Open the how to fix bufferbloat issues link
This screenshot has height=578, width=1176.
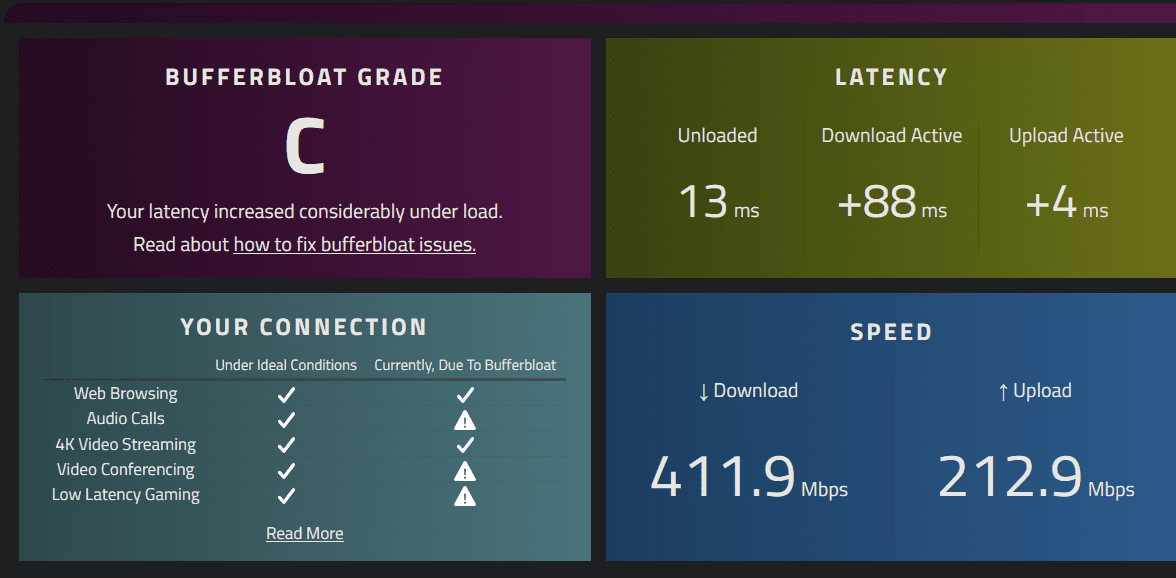coord(354,245)
